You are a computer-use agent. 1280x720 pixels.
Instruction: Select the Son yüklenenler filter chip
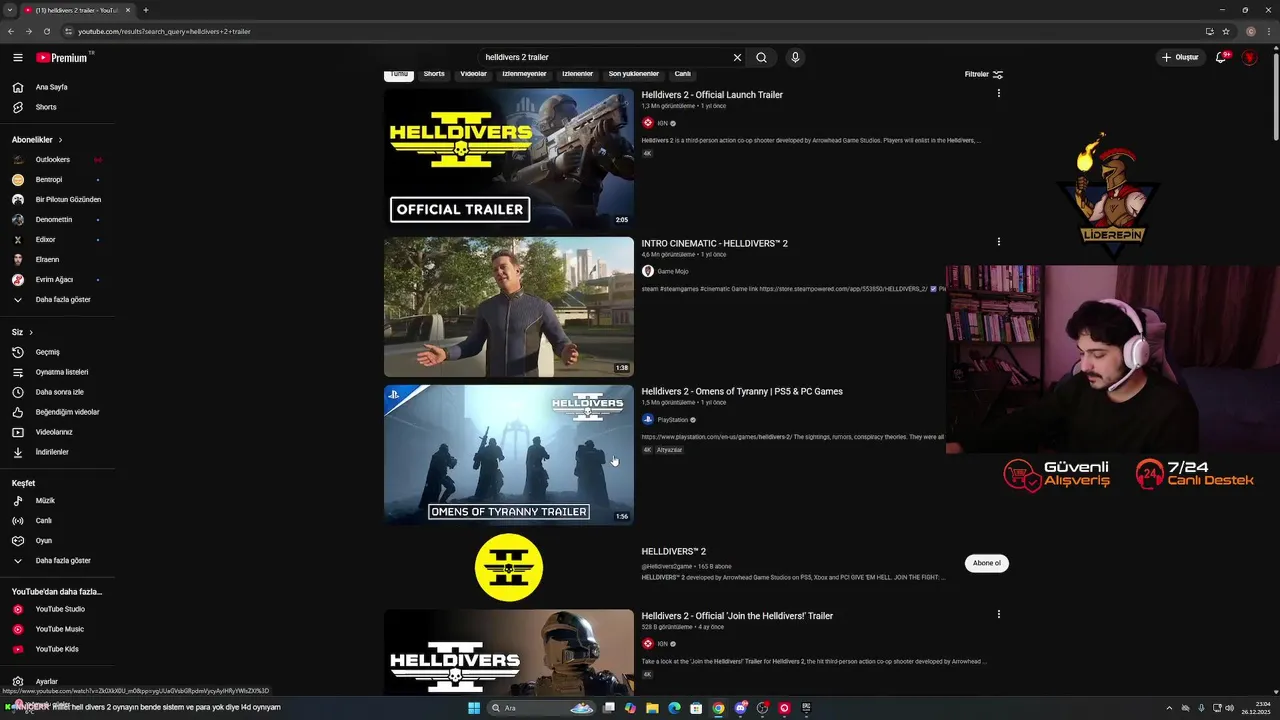pyautogui.click(x=634, y=74)
